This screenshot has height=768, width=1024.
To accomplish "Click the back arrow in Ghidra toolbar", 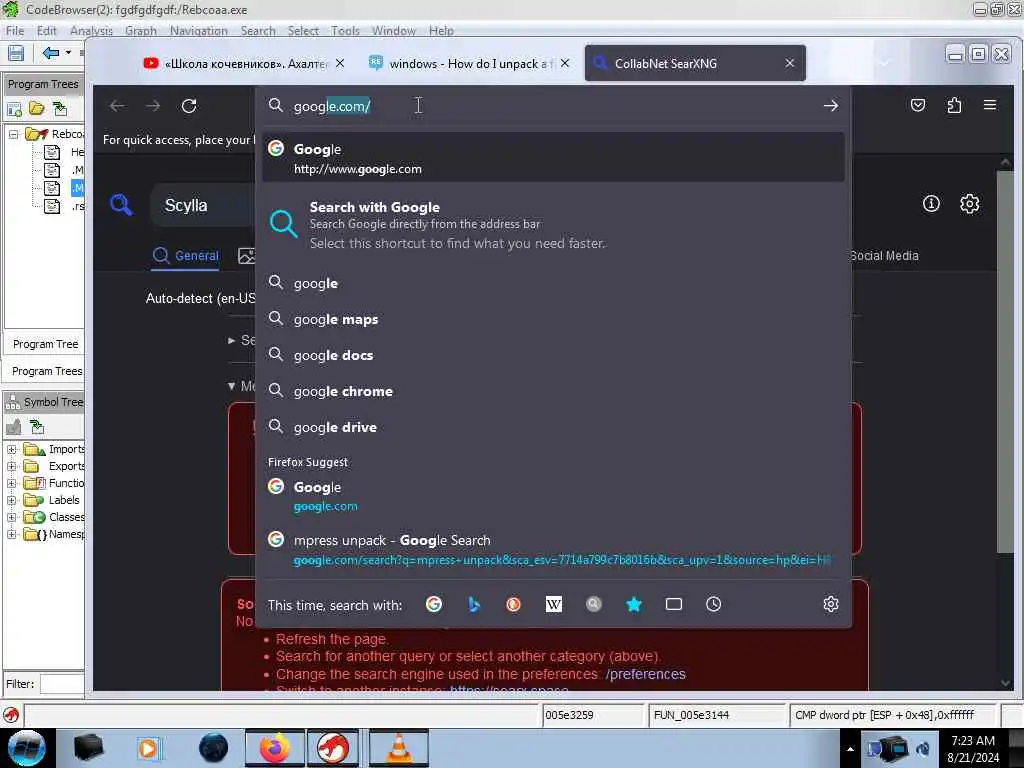I will pyautogui.click(x=50, y=53).
